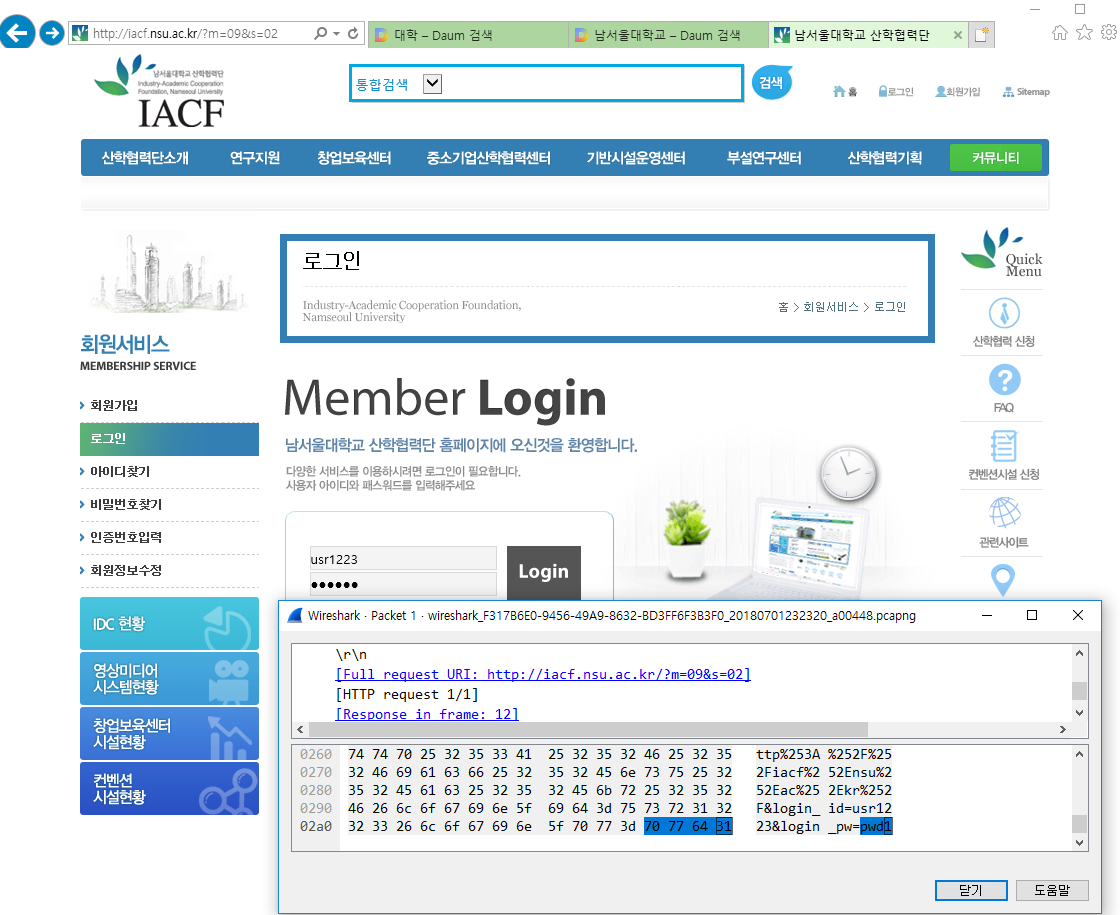Click the 로그인 link in header
Image resolution: width=1120 pixels, height=915 pixels.
click(896, 91)
